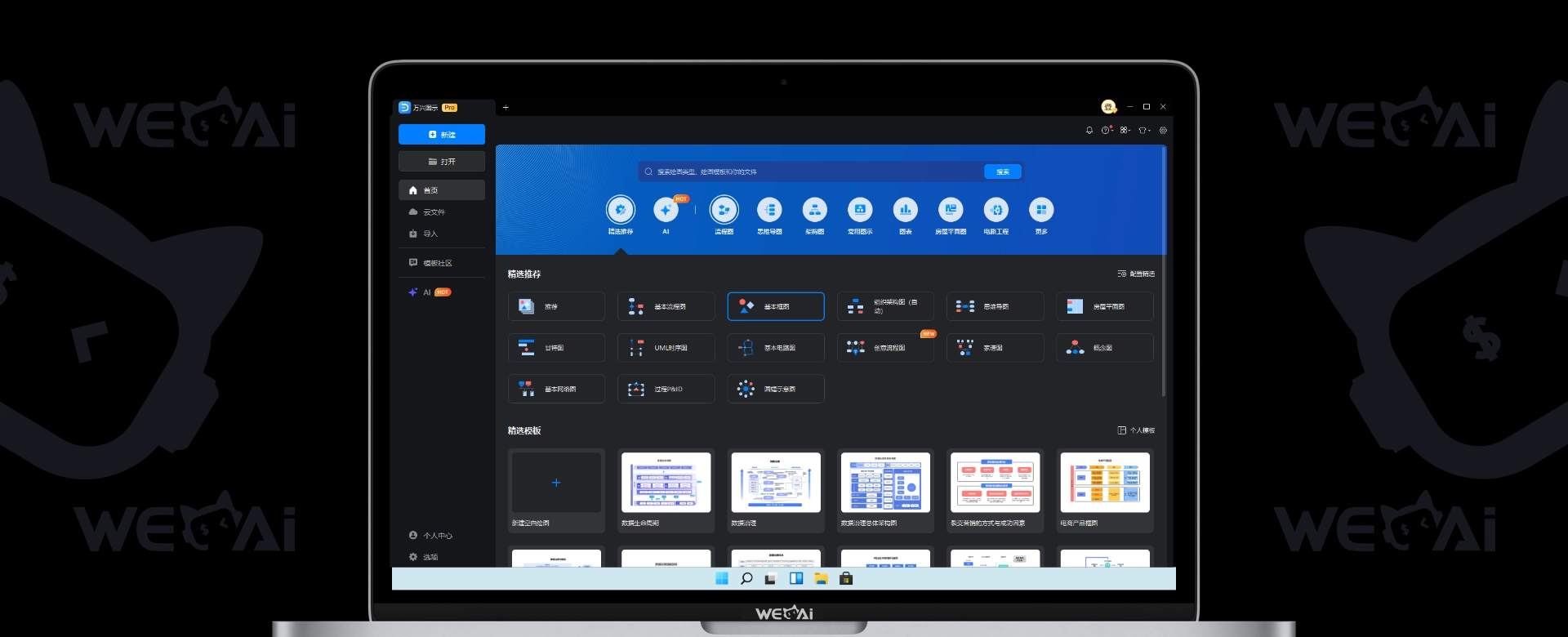Open the 推荐 (Recommended) diagram type card

pos(556,307)
